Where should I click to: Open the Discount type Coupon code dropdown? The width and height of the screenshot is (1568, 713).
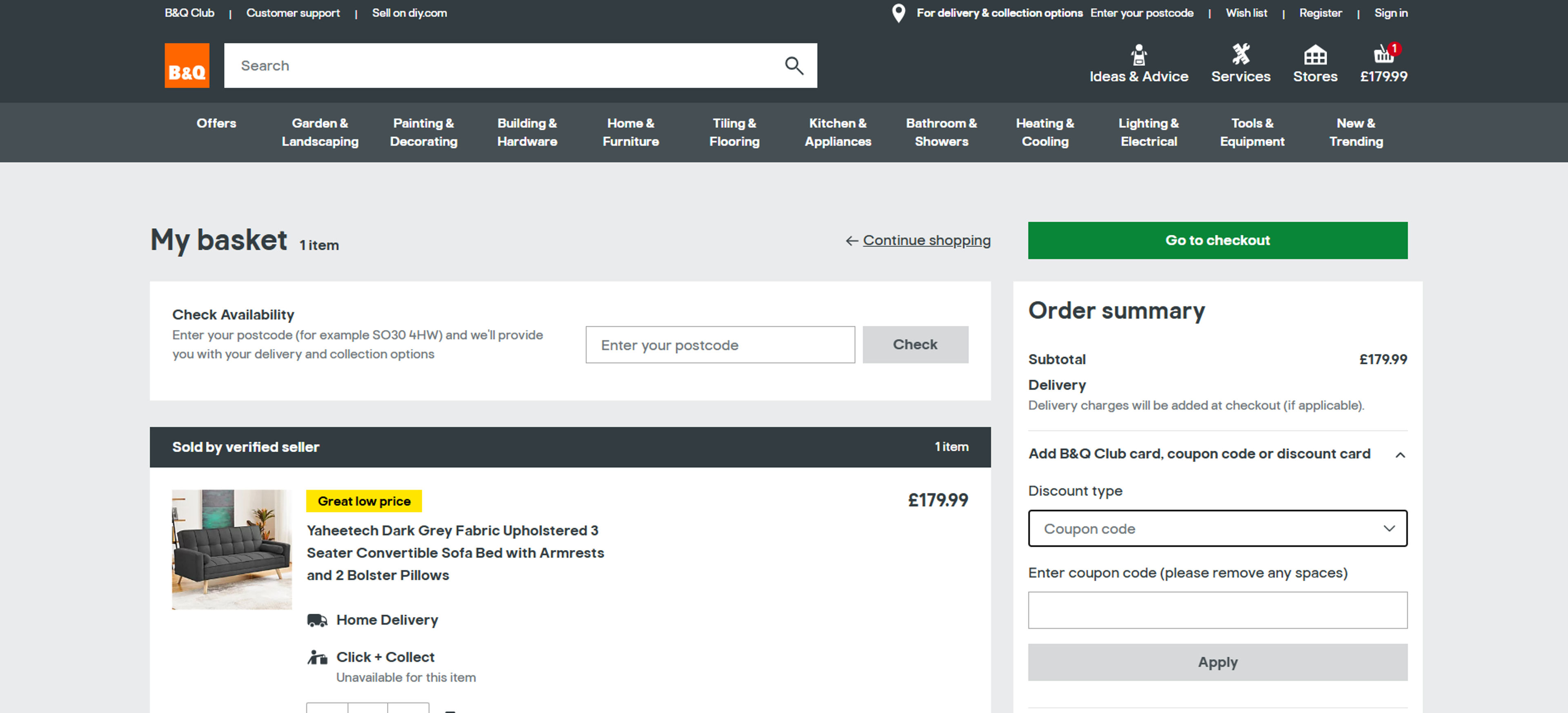(x=1217, y=528)
